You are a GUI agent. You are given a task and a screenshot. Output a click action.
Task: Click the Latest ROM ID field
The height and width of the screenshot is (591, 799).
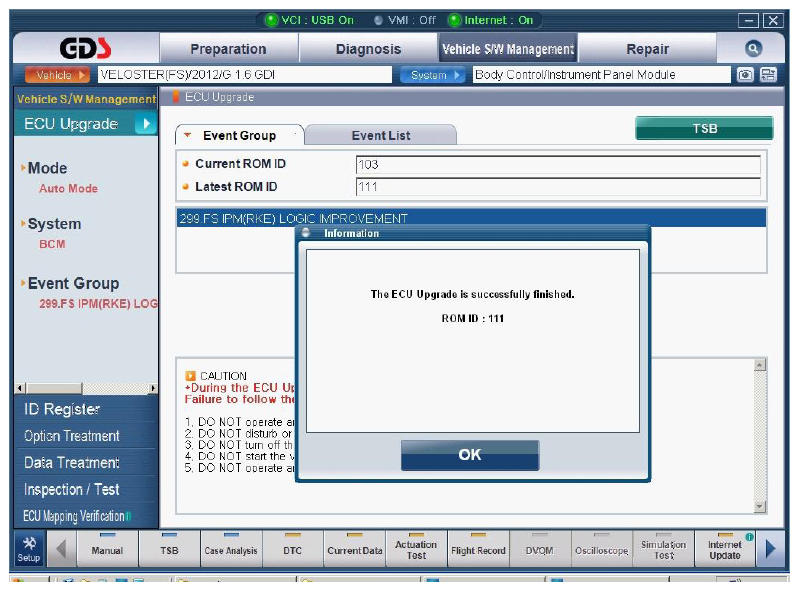(x=558, y=187)
